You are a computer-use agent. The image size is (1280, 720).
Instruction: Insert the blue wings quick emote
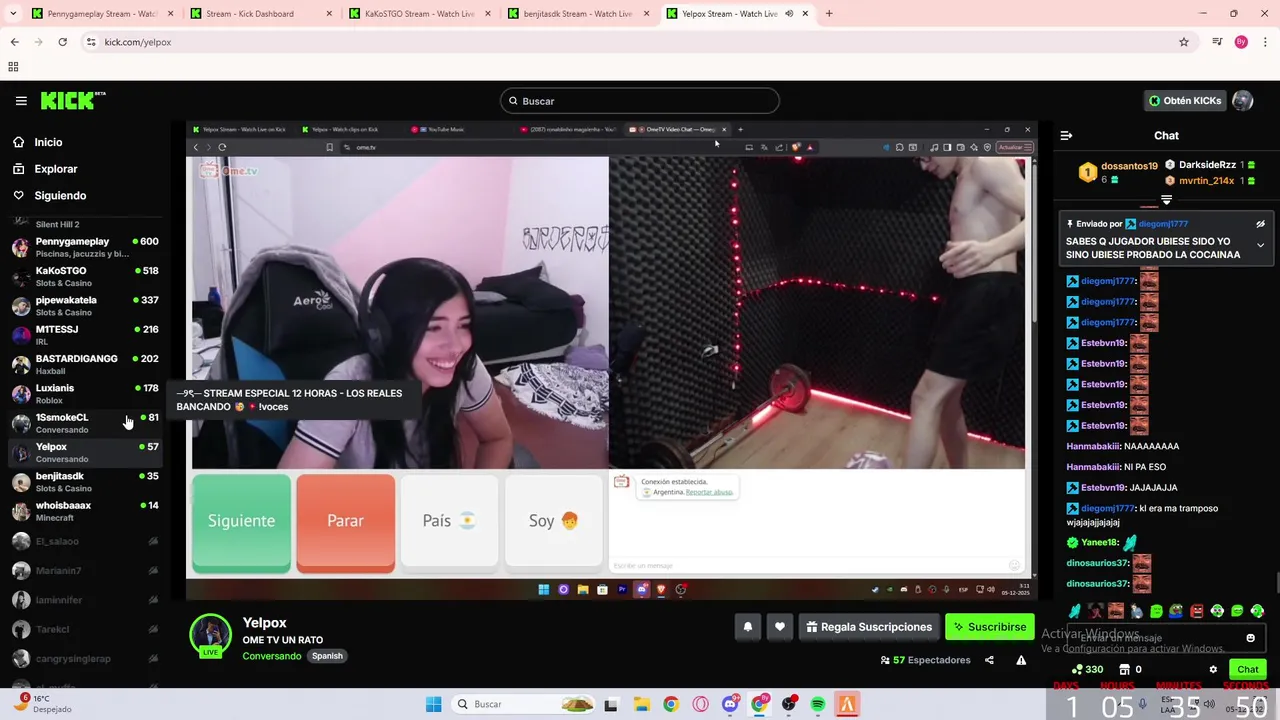[x=1075, y=611]
